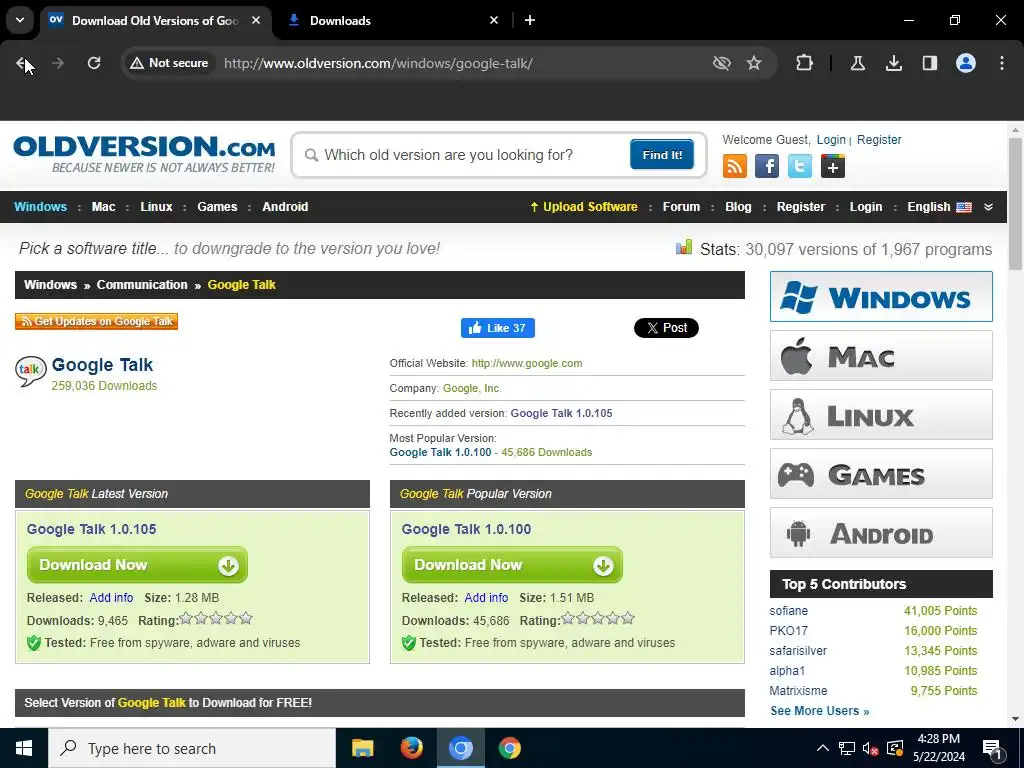Select English language option
This screenshot has height=768, width=1024.
pos(939,207)
